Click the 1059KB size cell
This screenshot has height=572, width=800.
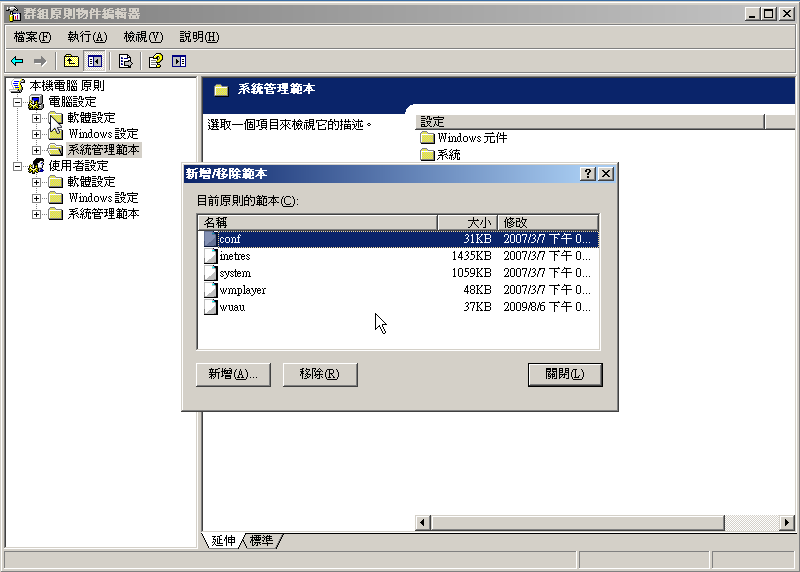[471, 273]
